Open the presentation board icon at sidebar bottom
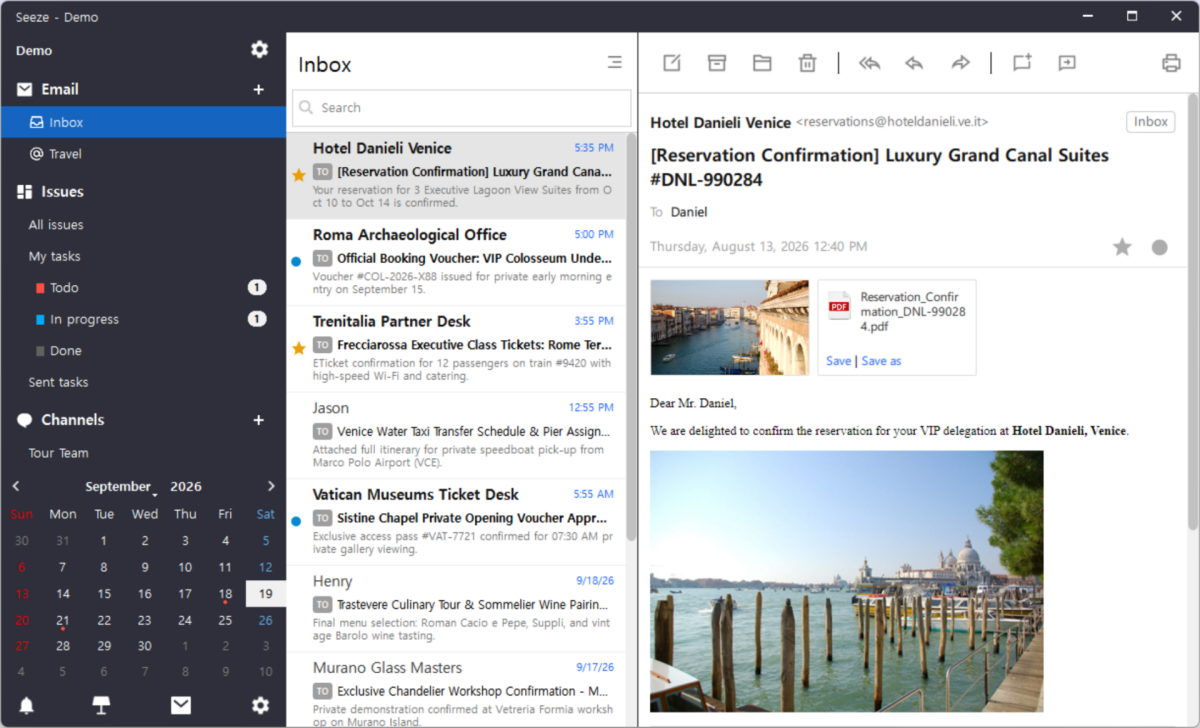1200x728 pixels. pyautogui.click(x=101, y=706)
